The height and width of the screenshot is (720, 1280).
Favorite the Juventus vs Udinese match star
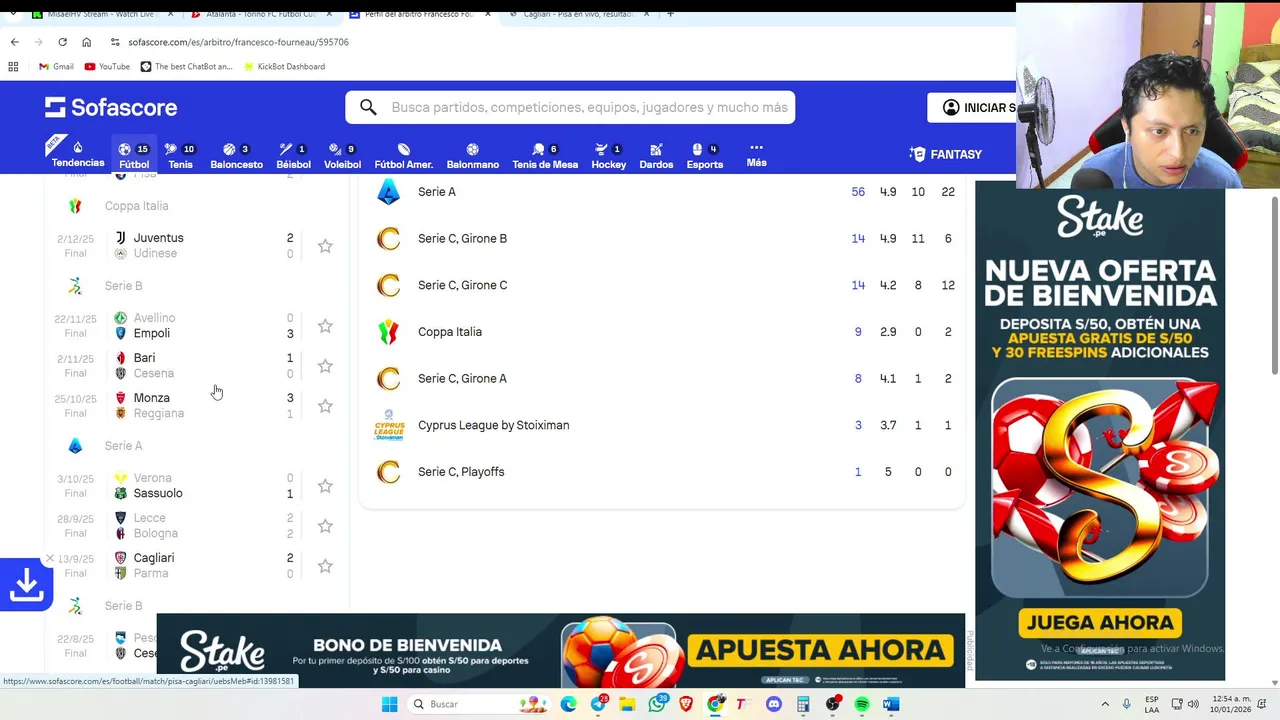click(325, 246)
